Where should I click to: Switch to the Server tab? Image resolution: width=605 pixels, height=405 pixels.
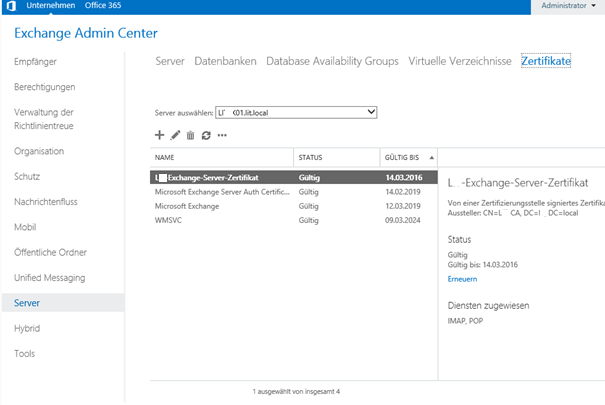pyautogui.click(x=170, y=61)
